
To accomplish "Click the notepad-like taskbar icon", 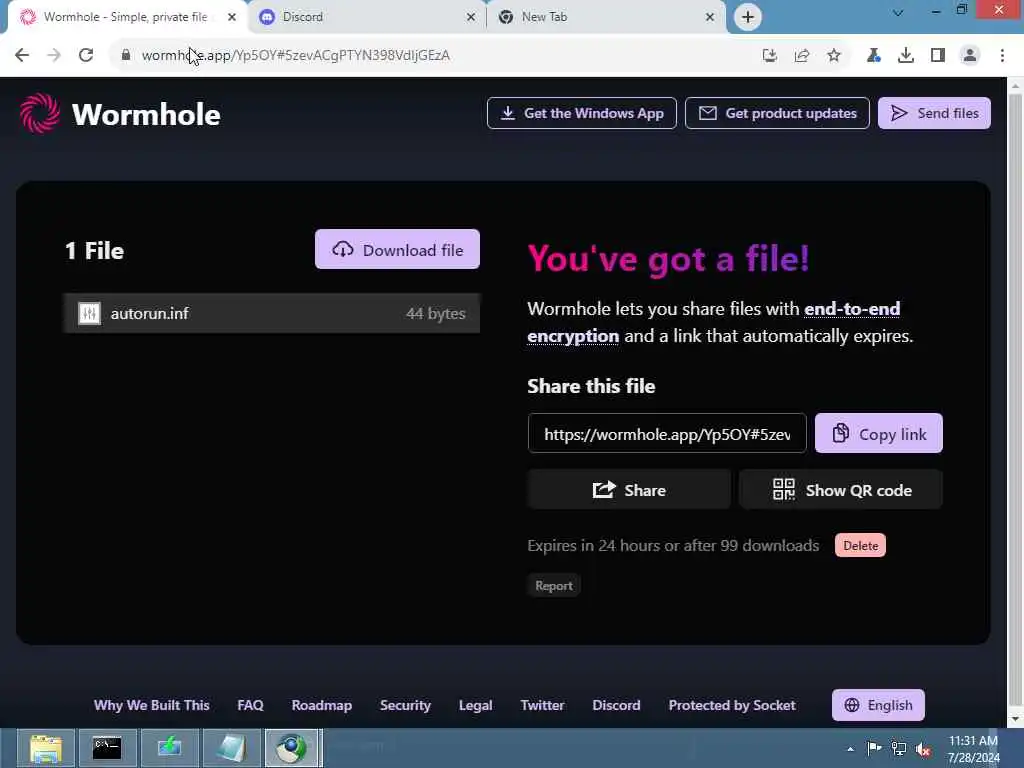I will pos(231,748).
